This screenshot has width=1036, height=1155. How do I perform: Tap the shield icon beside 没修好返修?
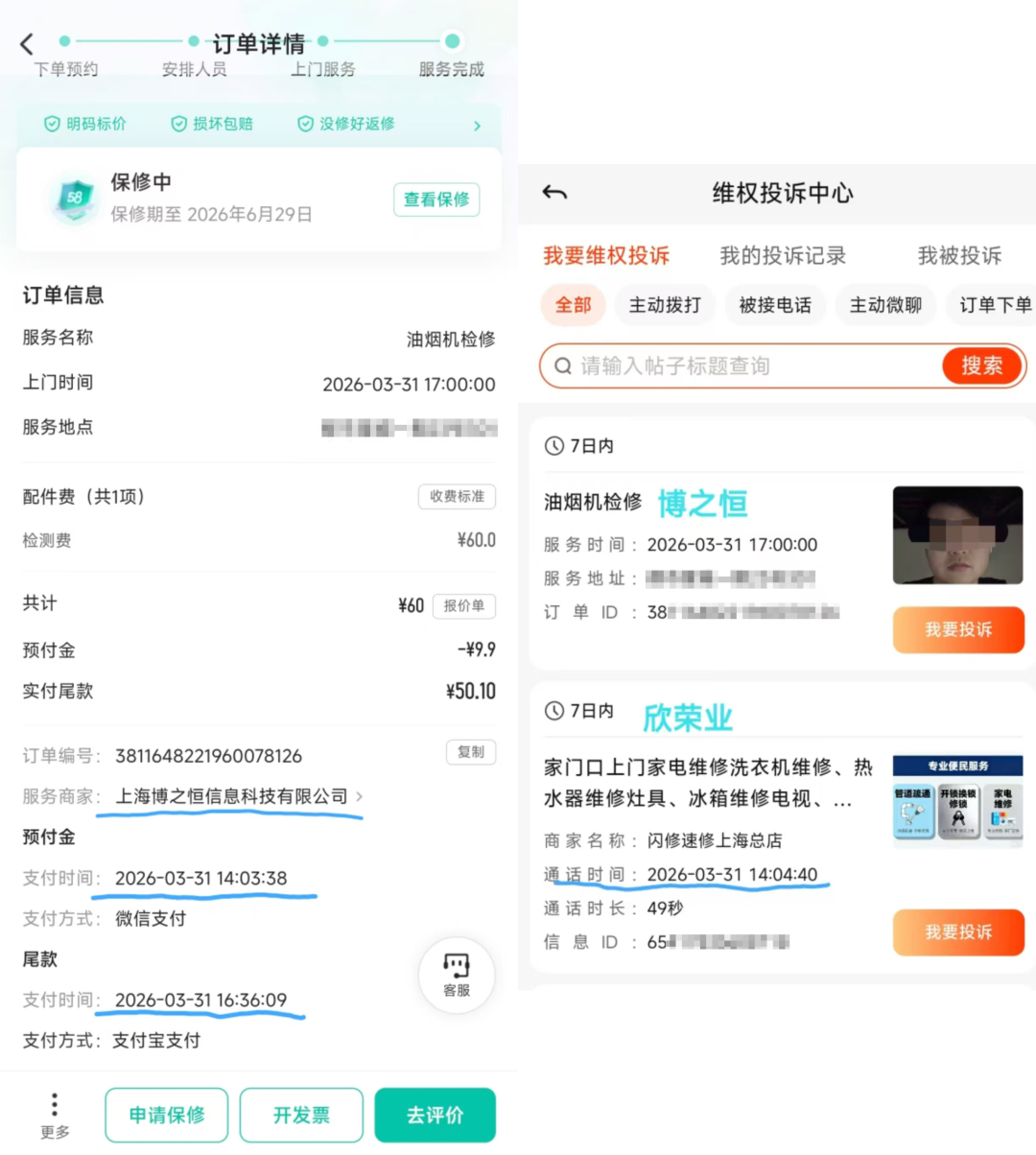pos(305,124)
